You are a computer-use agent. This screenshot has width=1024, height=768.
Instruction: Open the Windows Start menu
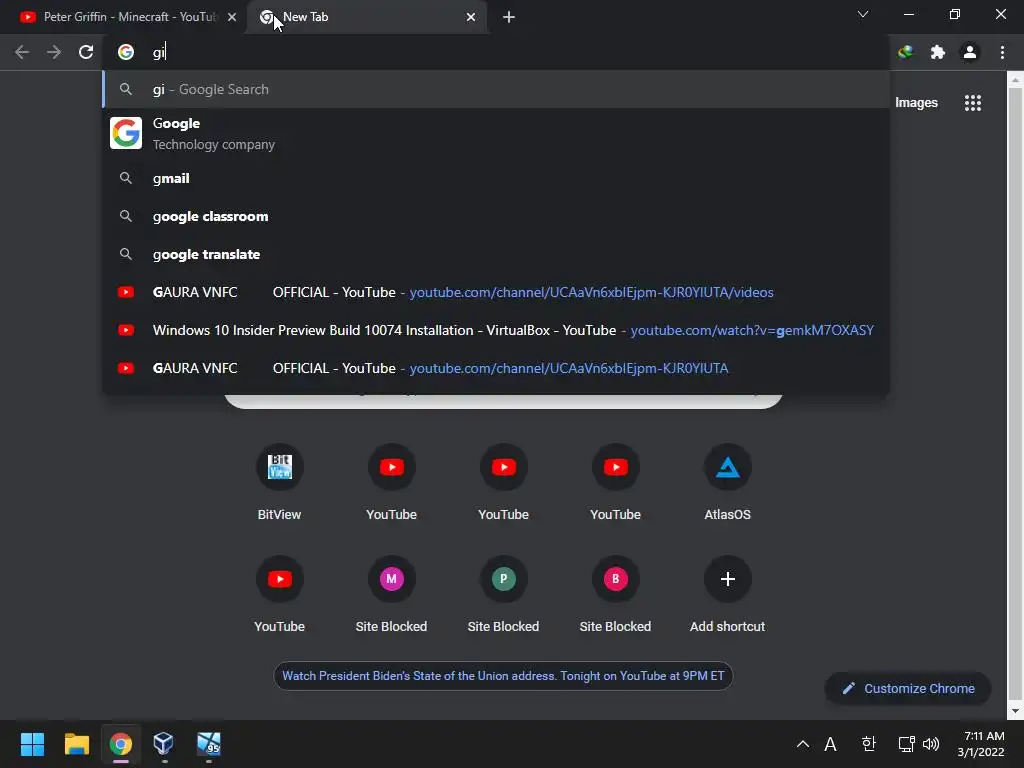click(x=32, y=744)
